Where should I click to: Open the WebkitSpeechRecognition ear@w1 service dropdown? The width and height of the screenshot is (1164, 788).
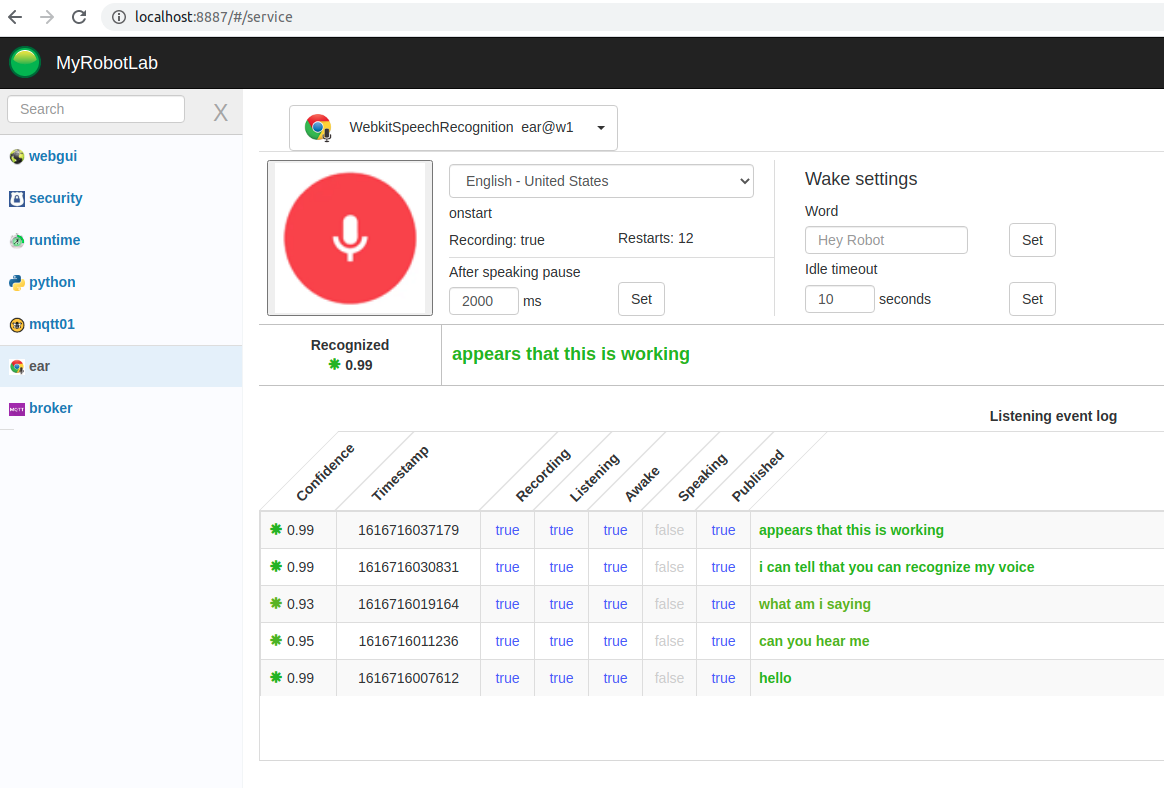(453, 128)
